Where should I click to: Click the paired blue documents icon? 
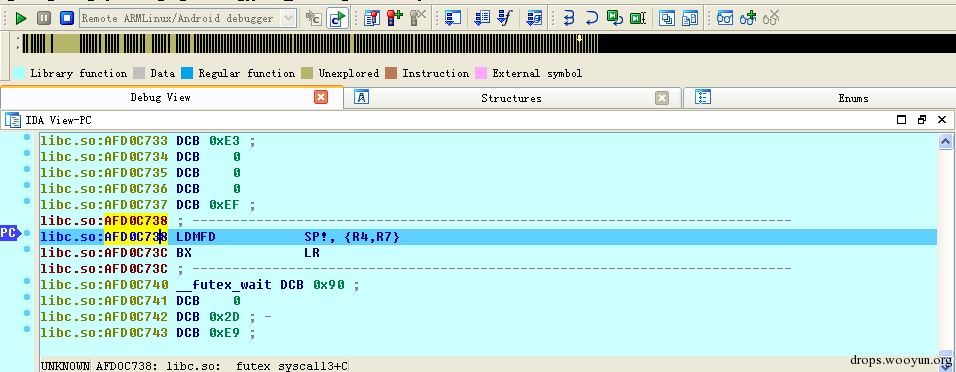(690, 18)
